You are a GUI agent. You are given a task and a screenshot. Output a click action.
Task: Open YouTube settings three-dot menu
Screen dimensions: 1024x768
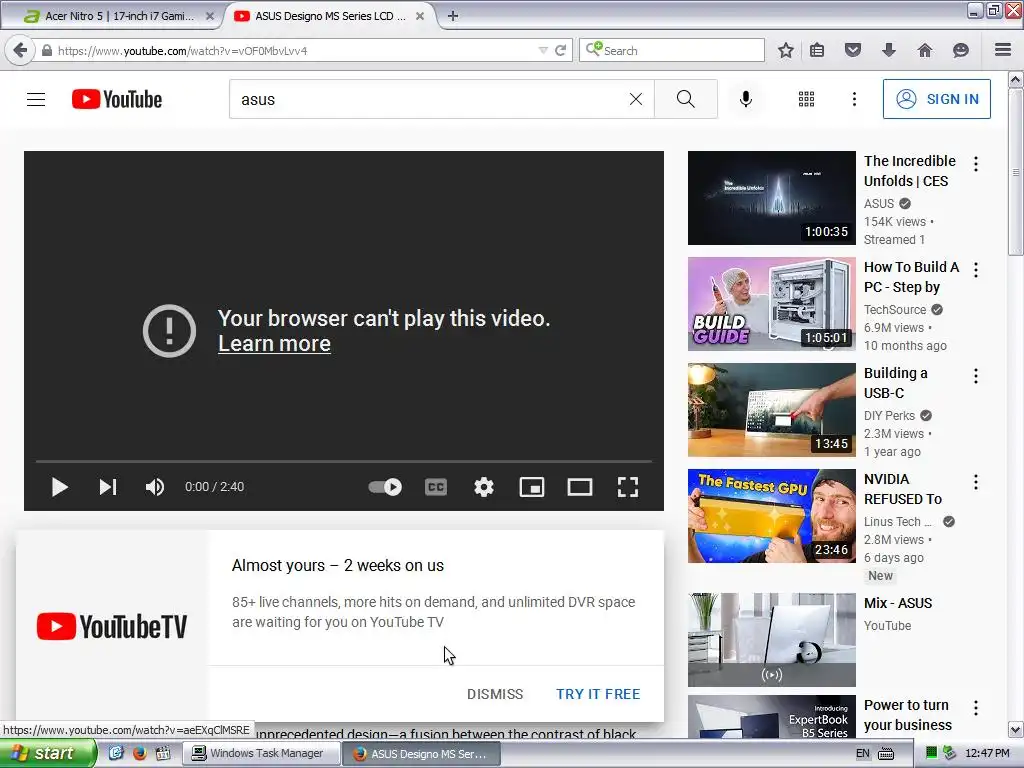click(854, 99)
